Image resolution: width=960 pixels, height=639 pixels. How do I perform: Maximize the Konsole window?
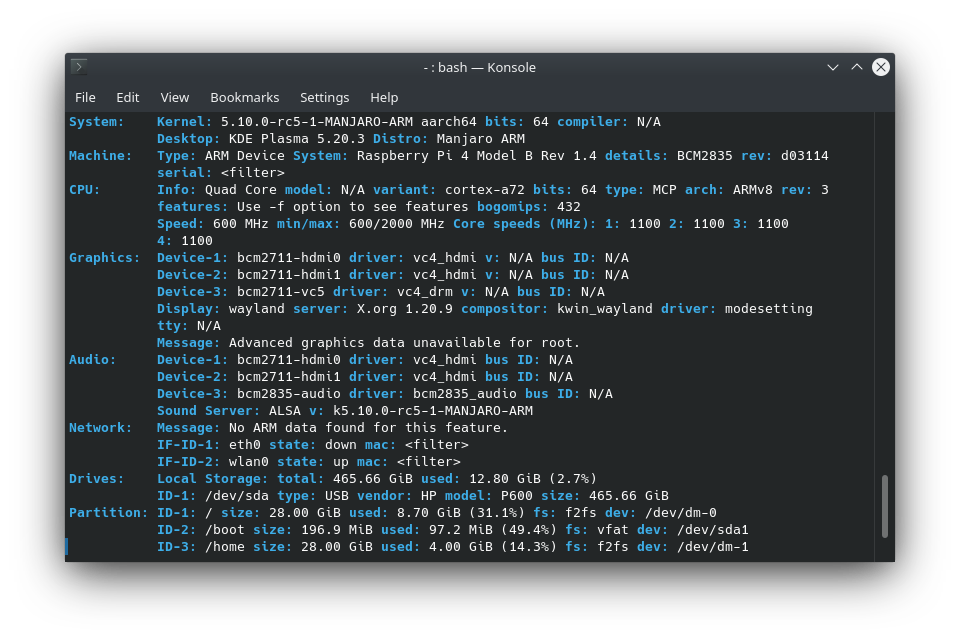pyautogui.click(x=857, y=67)
